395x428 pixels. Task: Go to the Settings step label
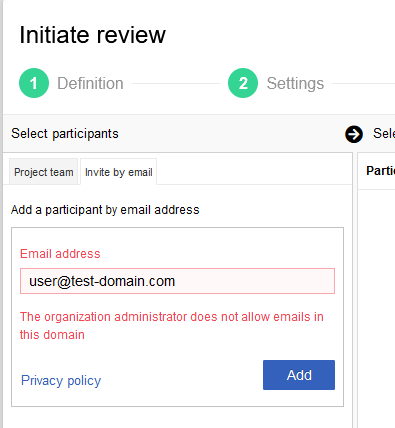pos(295,83)
